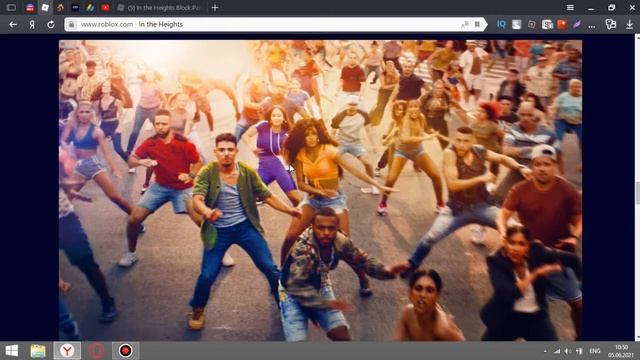Image resolution: width=640 pixels, height=360 pixels.
Task: Switch to the black-icon pinned tab
Action: click(x=75, y=7)
